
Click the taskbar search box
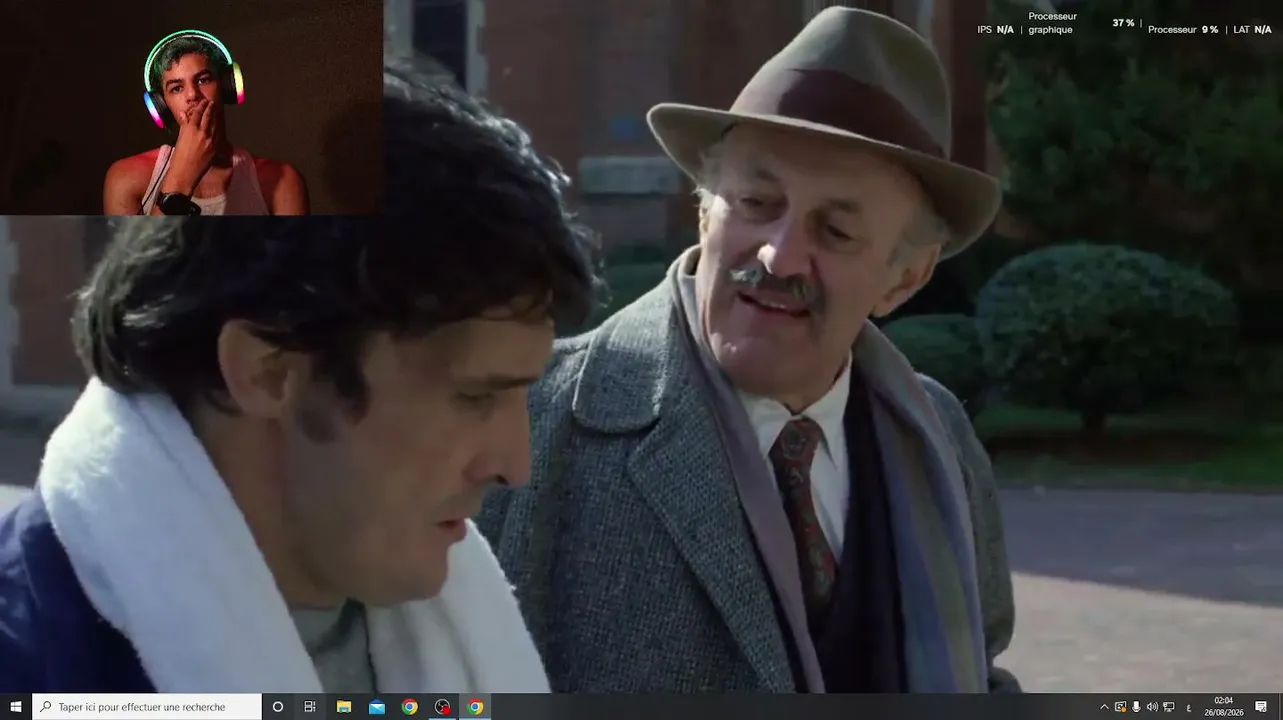coord(147,707)
